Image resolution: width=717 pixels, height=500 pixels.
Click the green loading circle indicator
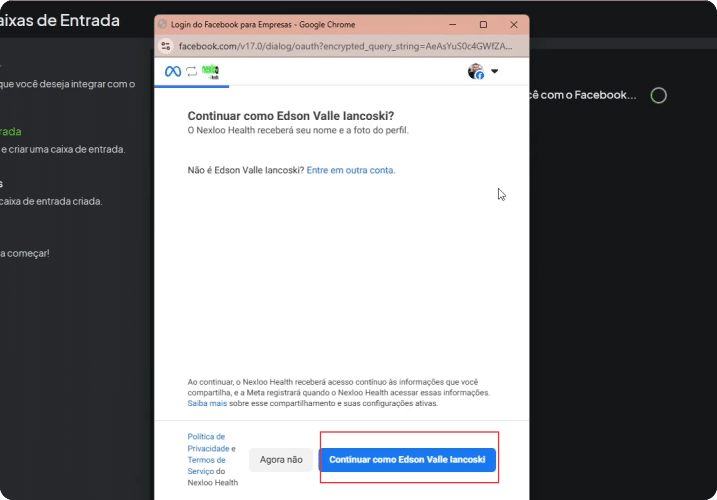[658, 96]
